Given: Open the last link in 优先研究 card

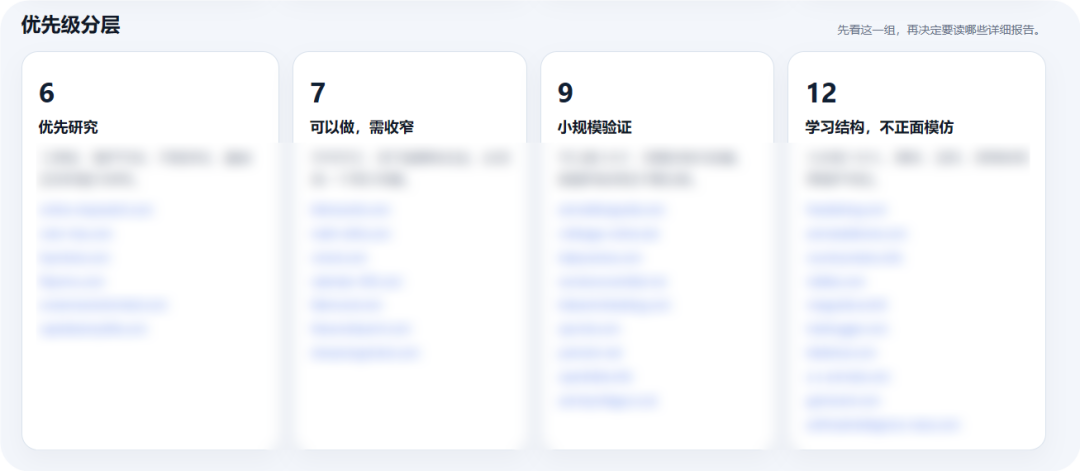Looking at the screenshot, I should 93,329.
